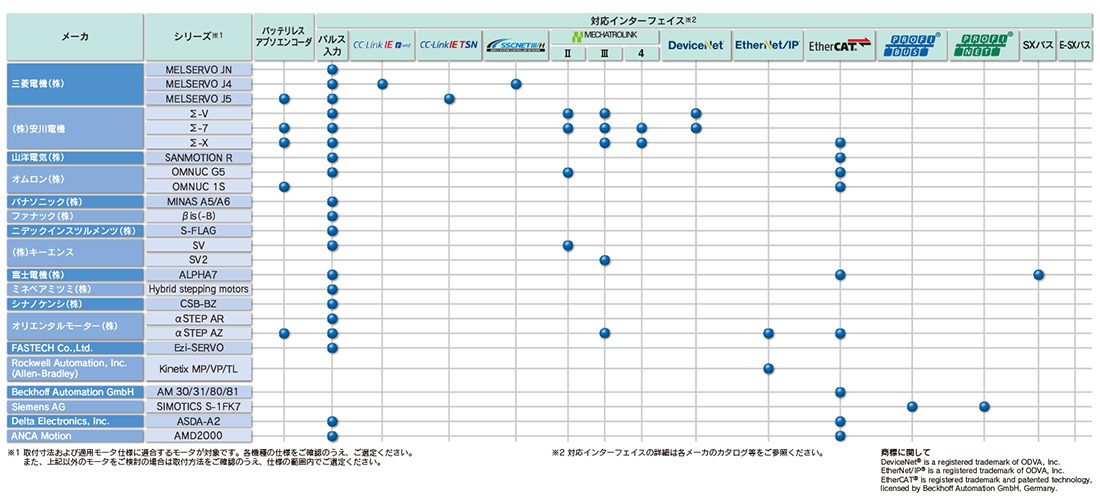Click SV row dot under MECHATROLINK II
Screen dimensions: 1100x504
(568, 245)
